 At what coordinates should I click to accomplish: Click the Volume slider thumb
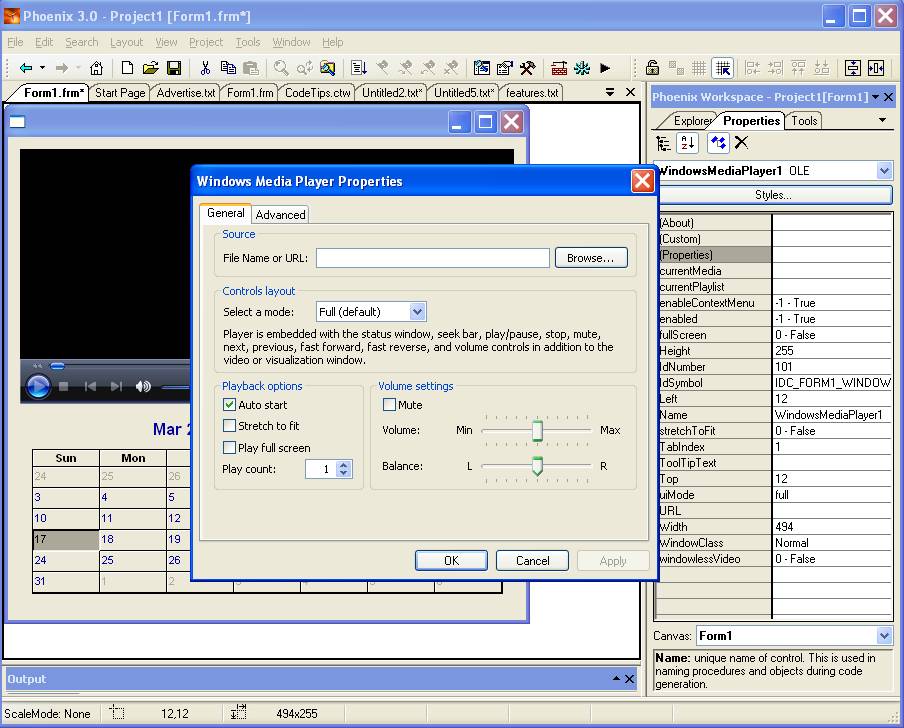(x=537, y=430)
